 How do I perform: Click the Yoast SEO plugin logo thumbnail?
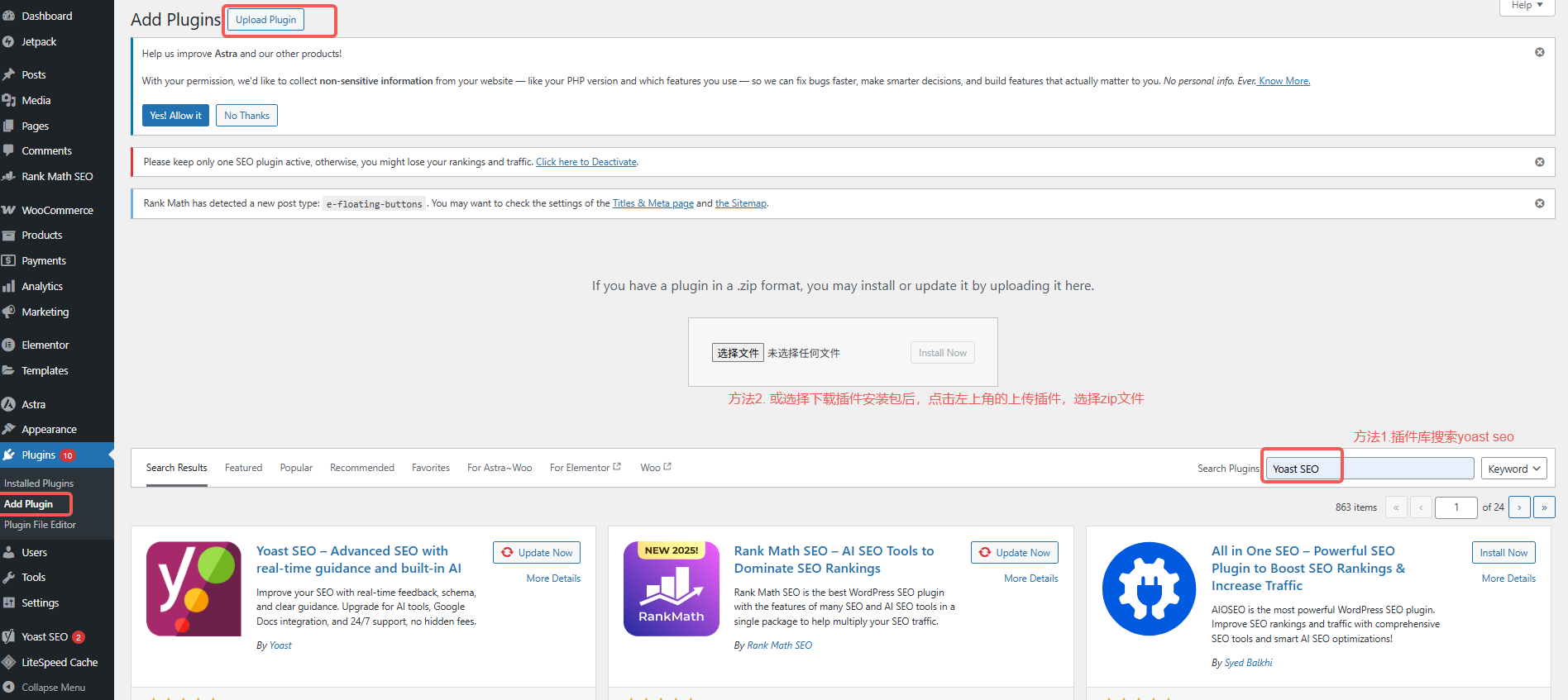[x=194, y=588]
